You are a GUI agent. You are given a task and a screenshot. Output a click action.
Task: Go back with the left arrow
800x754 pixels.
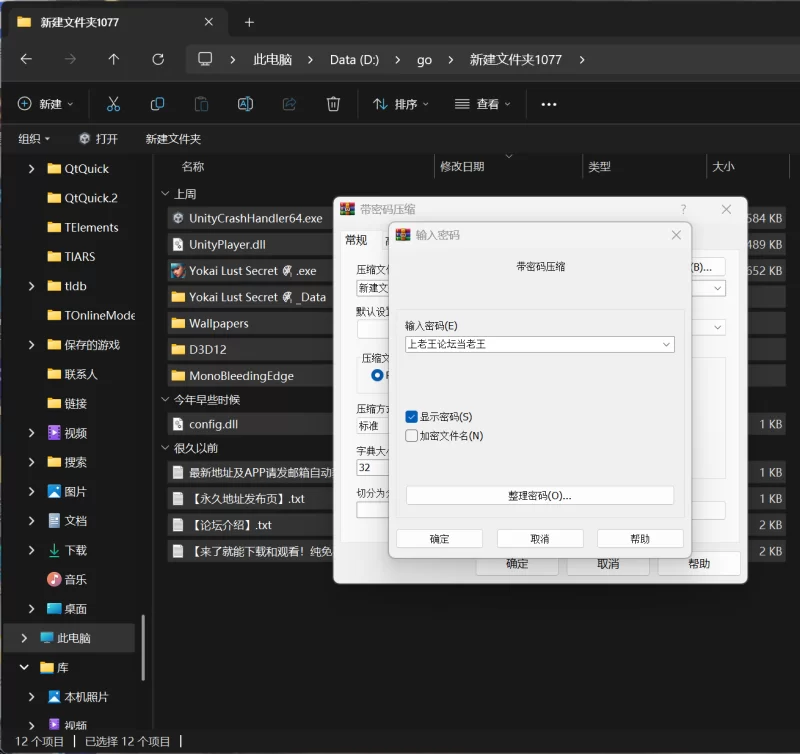27,59
